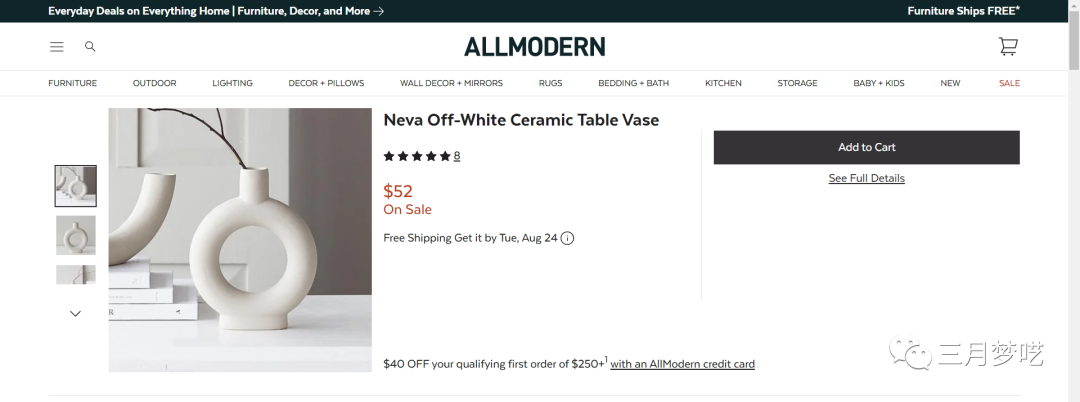The width and height of the screenshot is (1080, 402).
Task: Select the Rugs navigation item
Action: click(x=550, y=83)
